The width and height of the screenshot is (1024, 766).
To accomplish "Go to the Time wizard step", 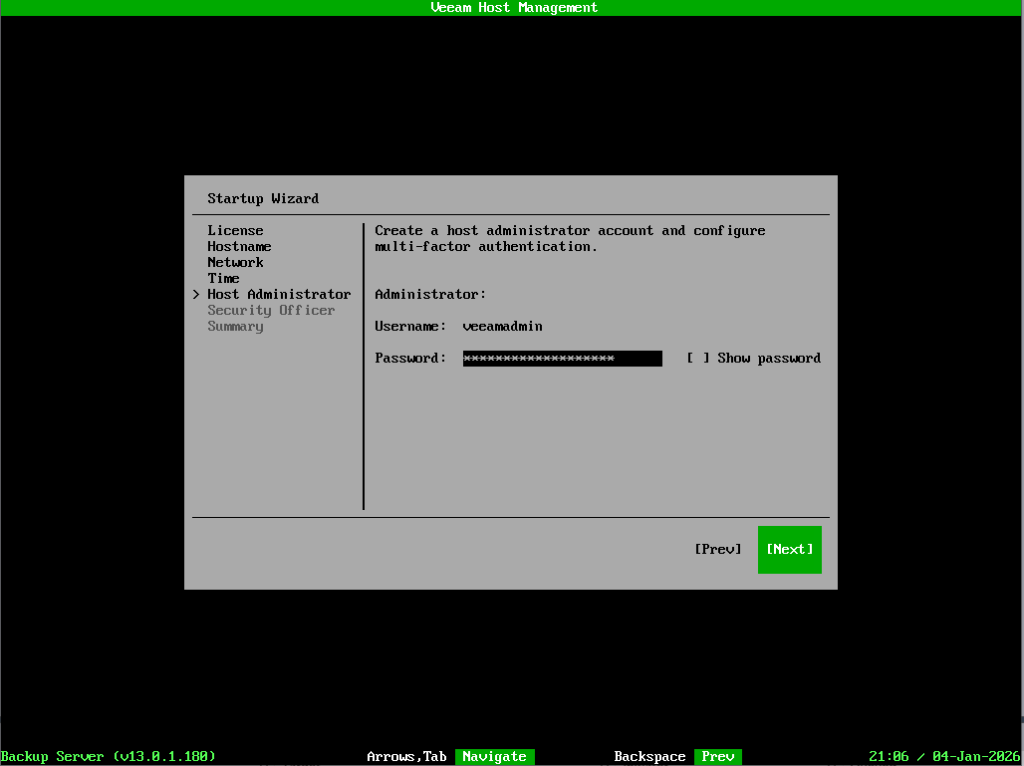I will tap(223, 278).
